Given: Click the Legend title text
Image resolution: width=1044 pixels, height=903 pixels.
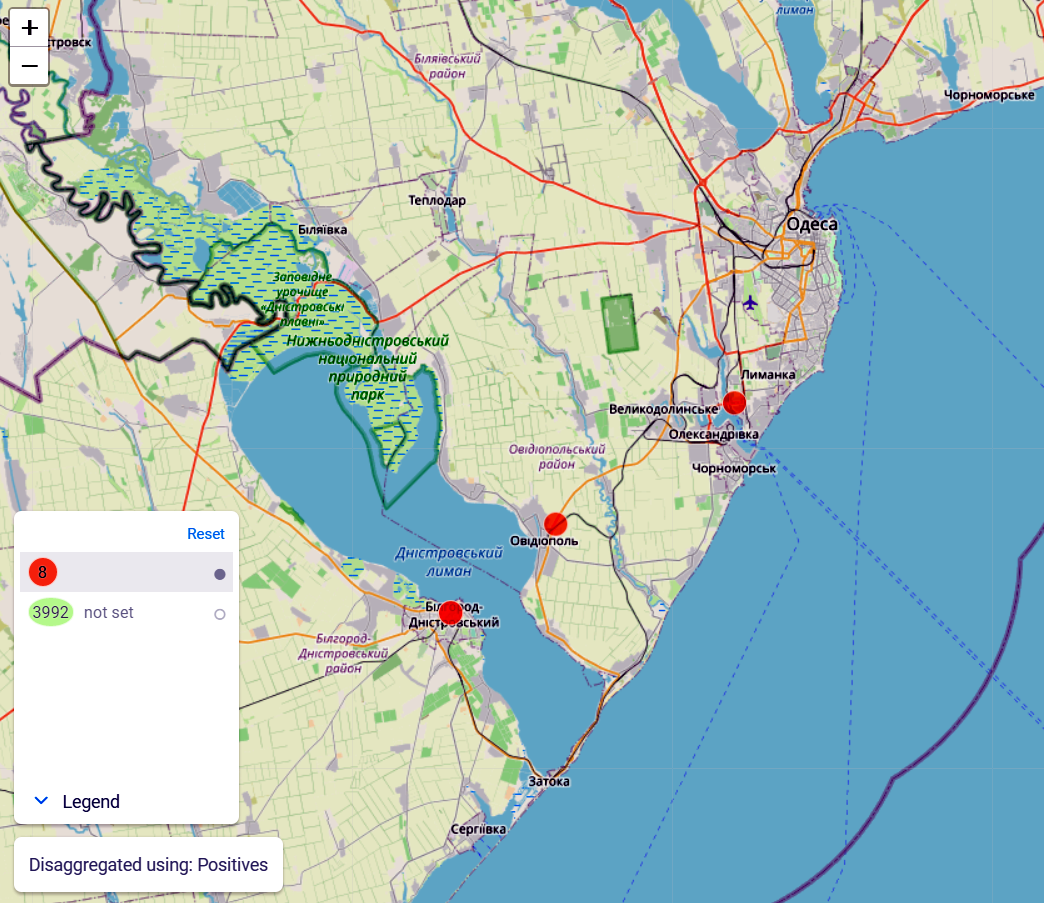Looking at the screenshot, I should coord(91,802).
